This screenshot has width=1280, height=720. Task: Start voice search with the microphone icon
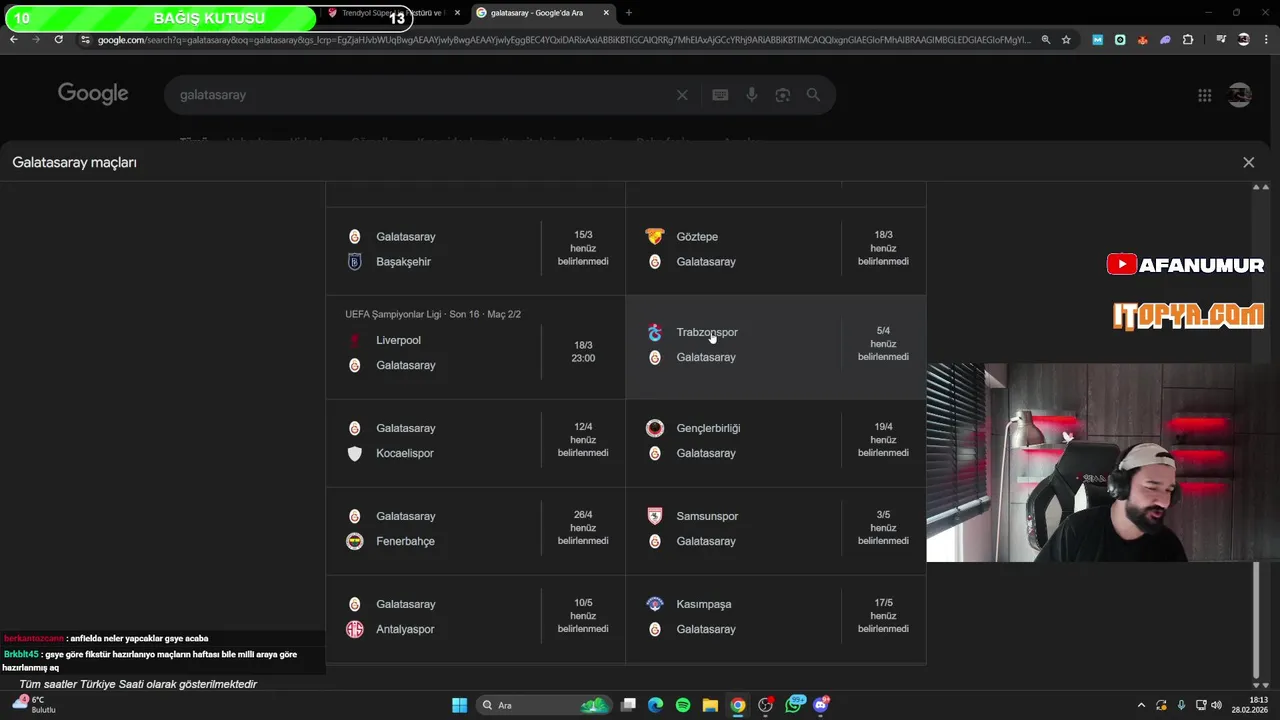[x=752, y=95]
